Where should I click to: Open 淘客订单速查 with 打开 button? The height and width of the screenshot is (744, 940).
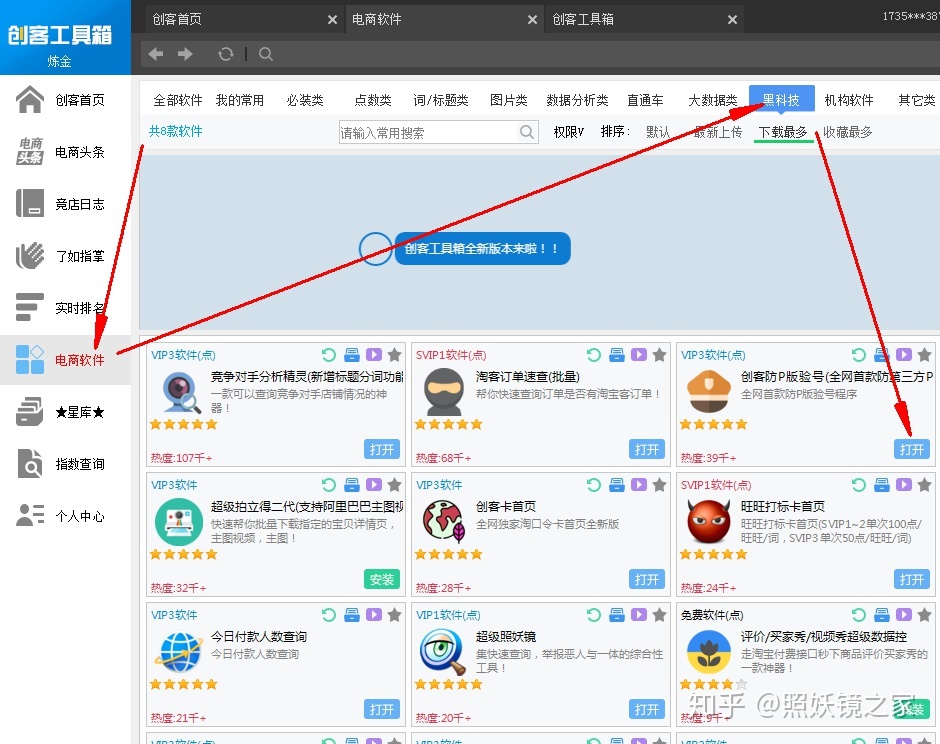[x=646, y=449]
